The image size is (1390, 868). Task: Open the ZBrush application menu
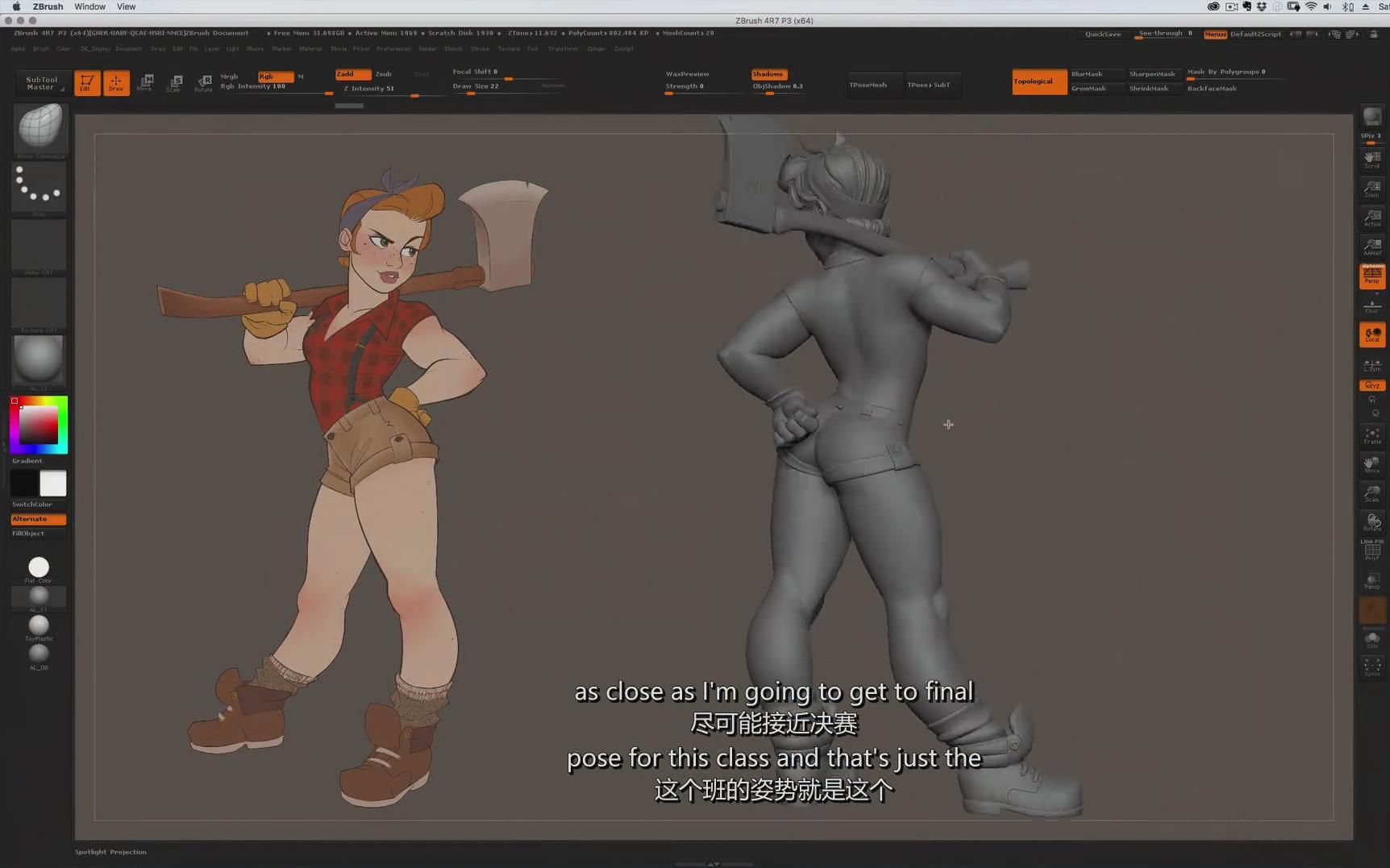click(x=48, y=6)
